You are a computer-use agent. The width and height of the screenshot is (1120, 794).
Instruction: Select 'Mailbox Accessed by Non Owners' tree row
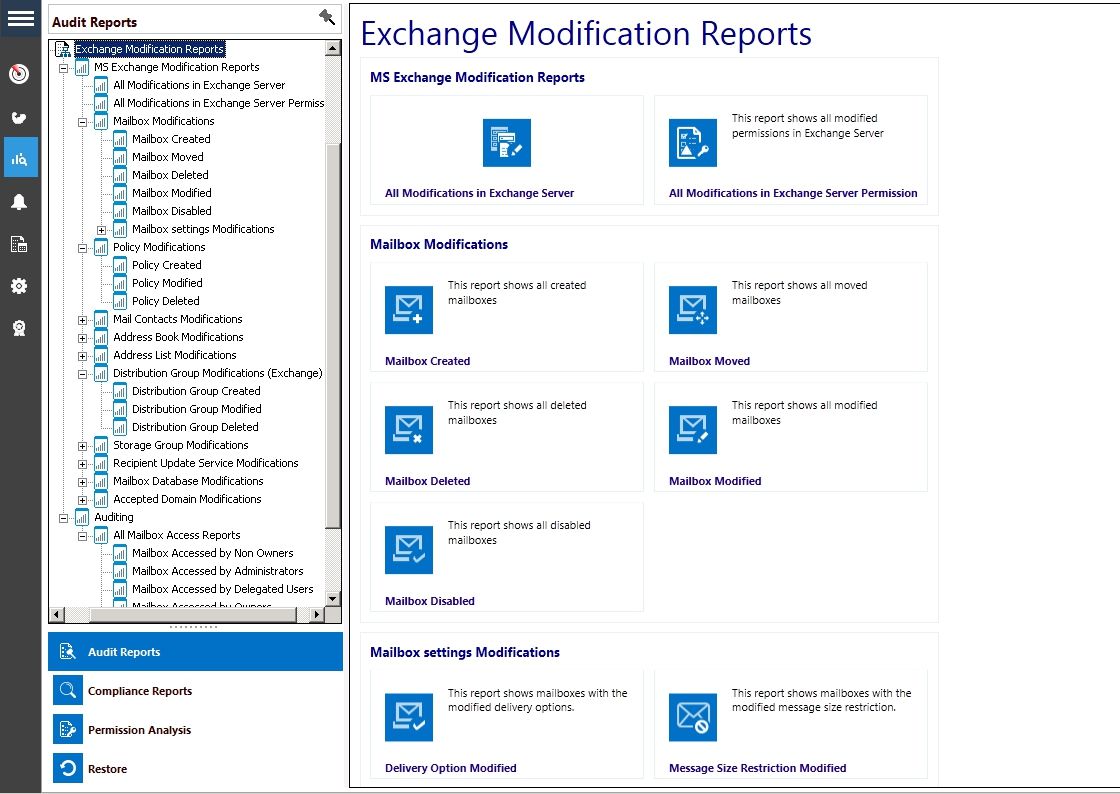[212, 553]
